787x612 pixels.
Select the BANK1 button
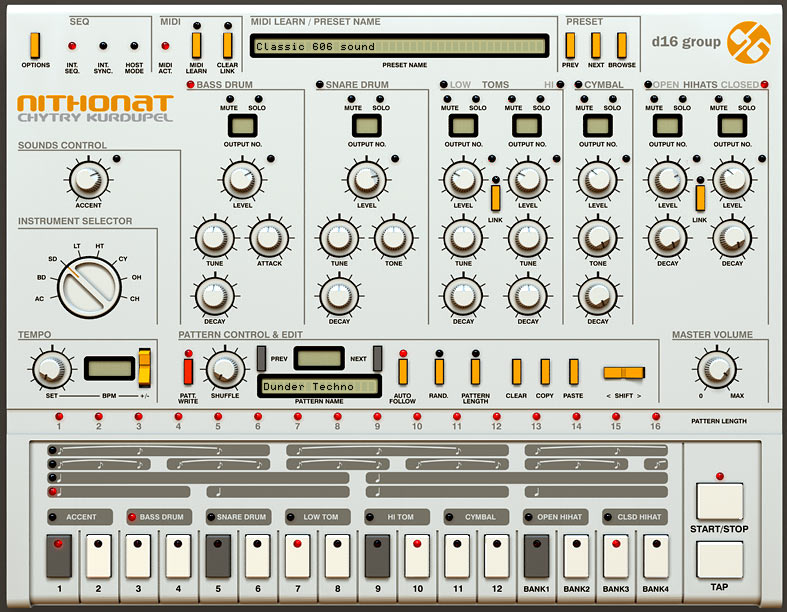(x=537, y=556)
